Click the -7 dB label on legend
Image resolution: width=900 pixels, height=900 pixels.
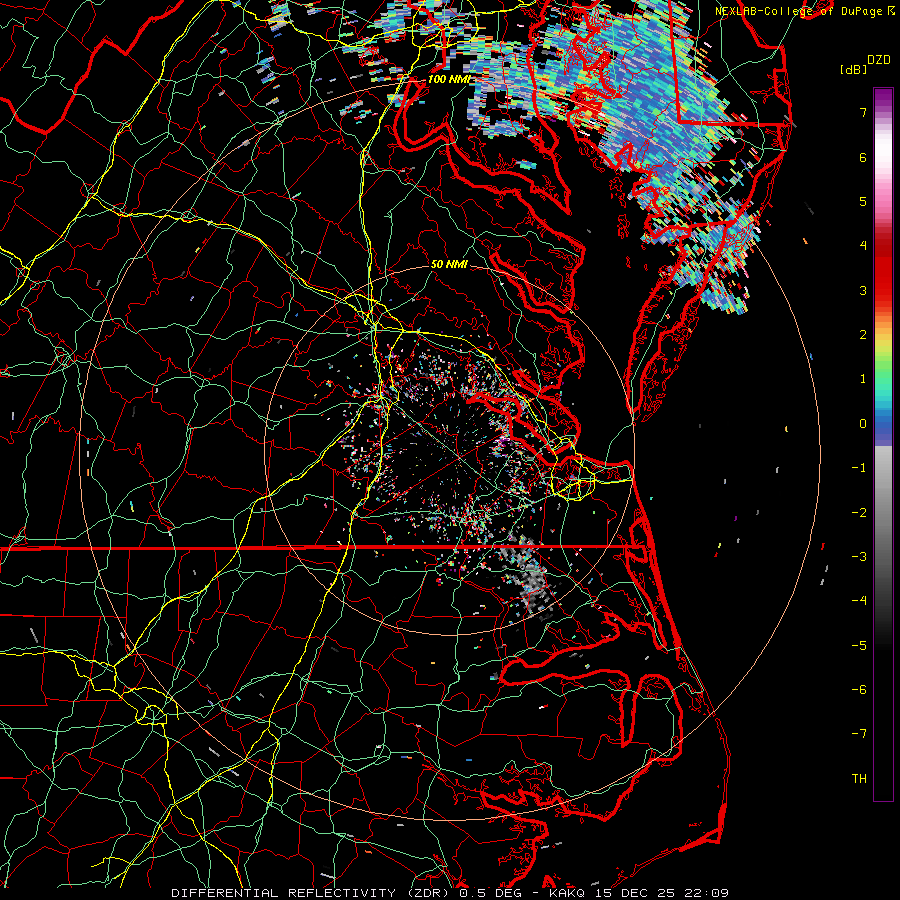point(859,734)
